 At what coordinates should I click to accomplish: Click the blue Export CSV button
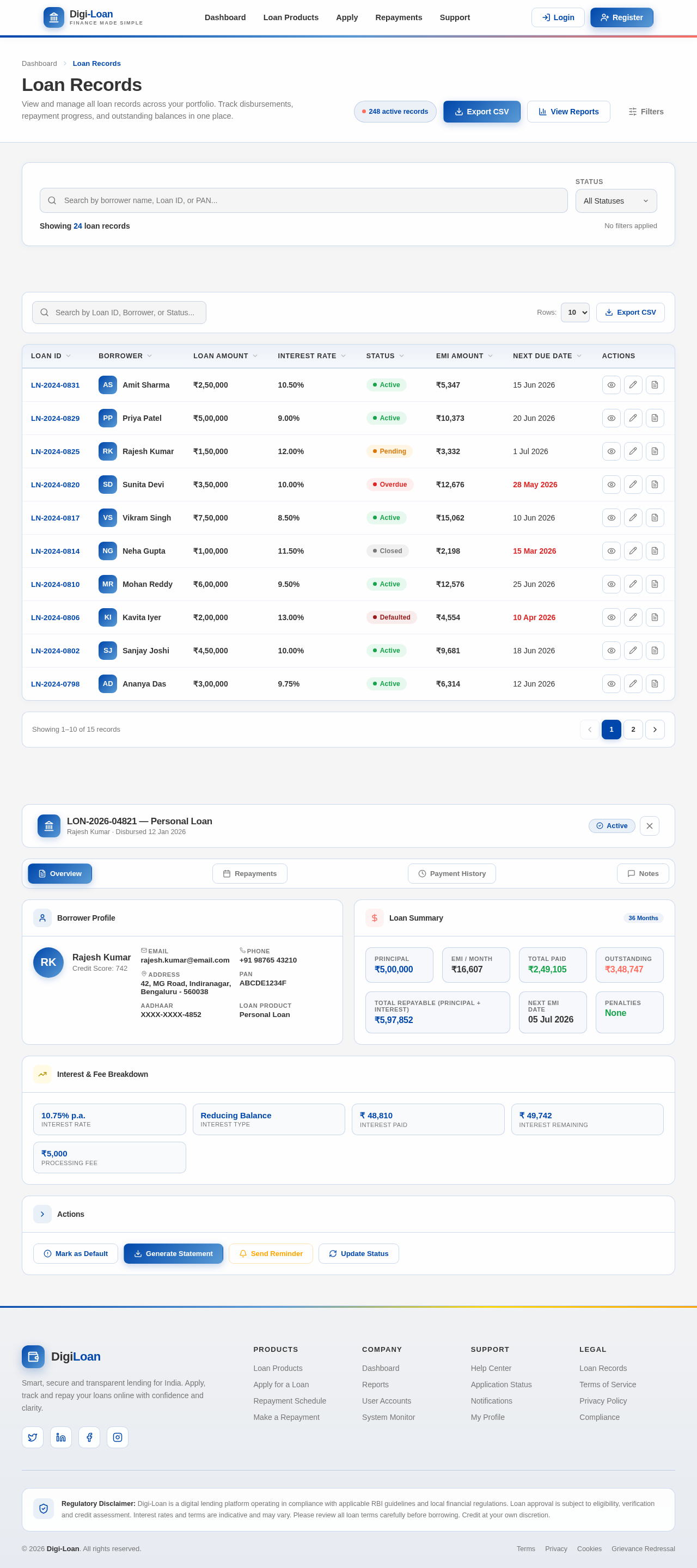pos(481,112)
